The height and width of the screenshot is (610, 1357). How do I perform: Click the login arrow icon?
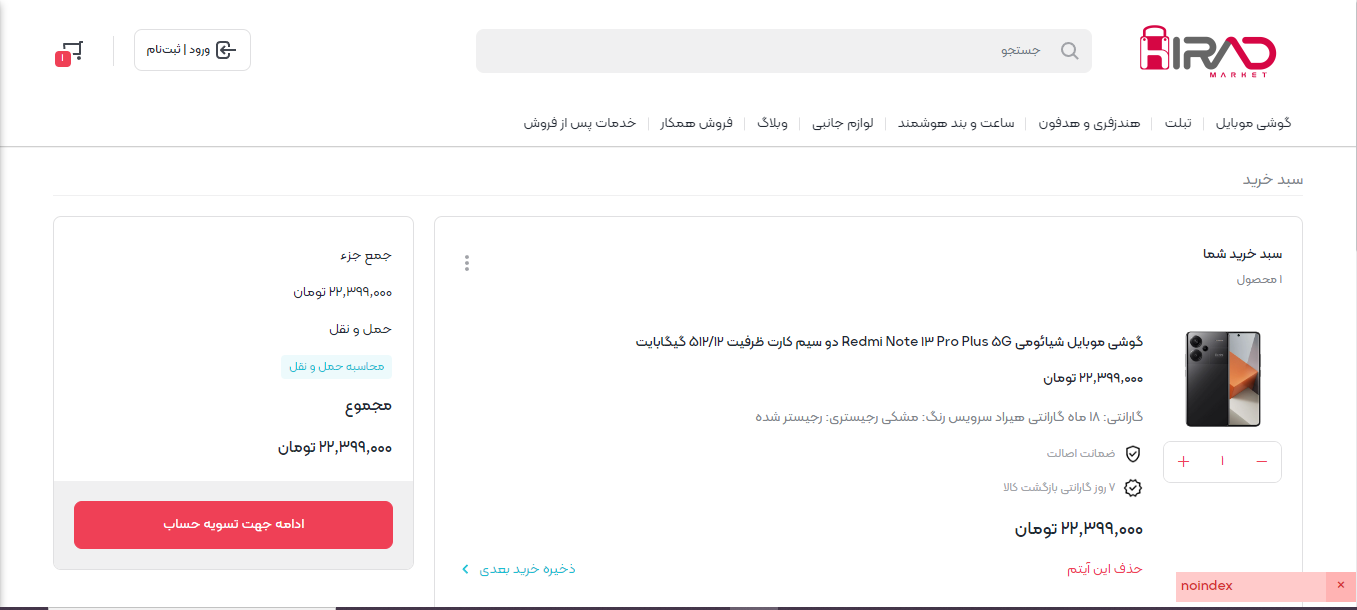point(226,50)
